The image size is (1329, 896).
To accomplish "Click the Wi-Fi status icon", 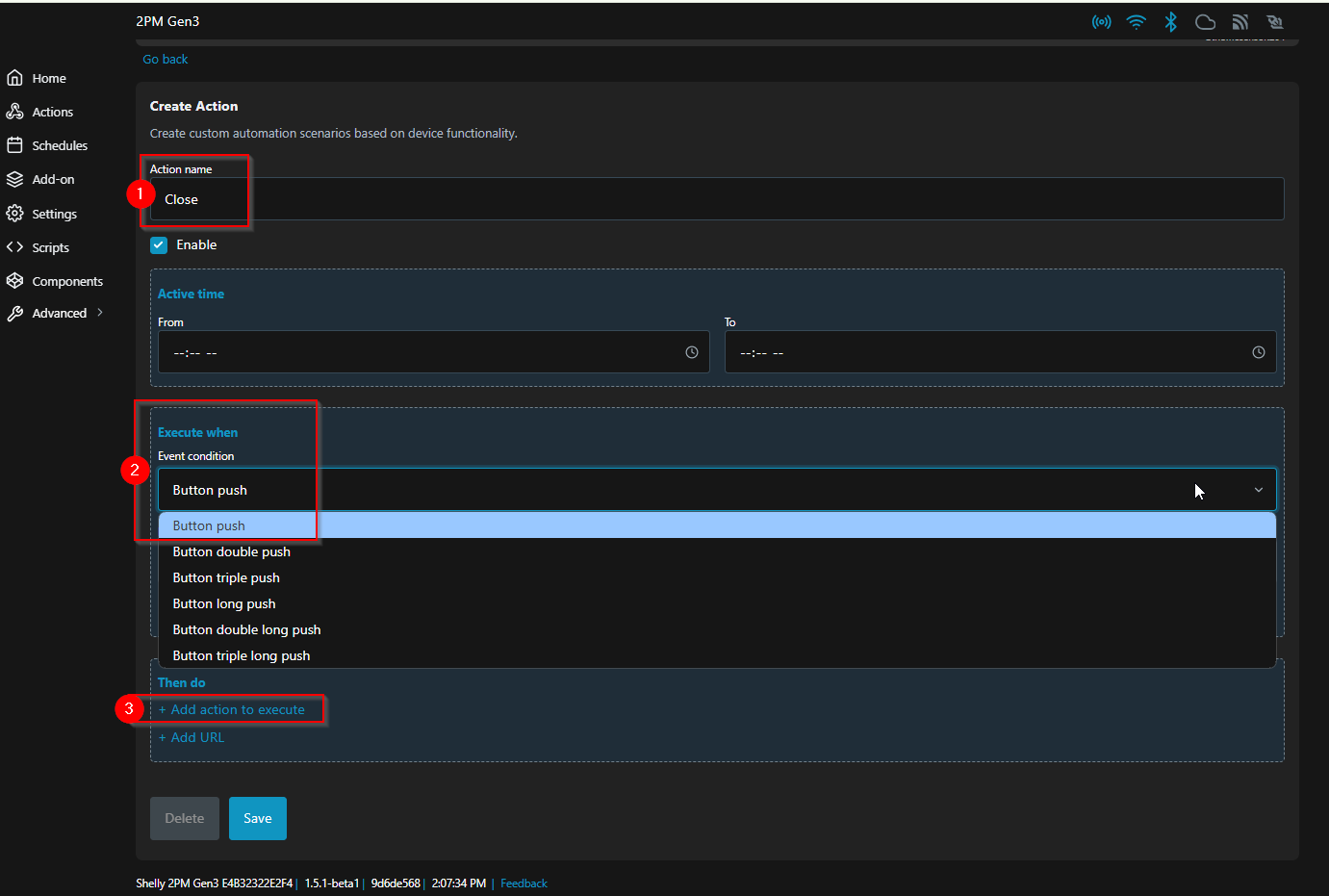I will (1136, 22).
